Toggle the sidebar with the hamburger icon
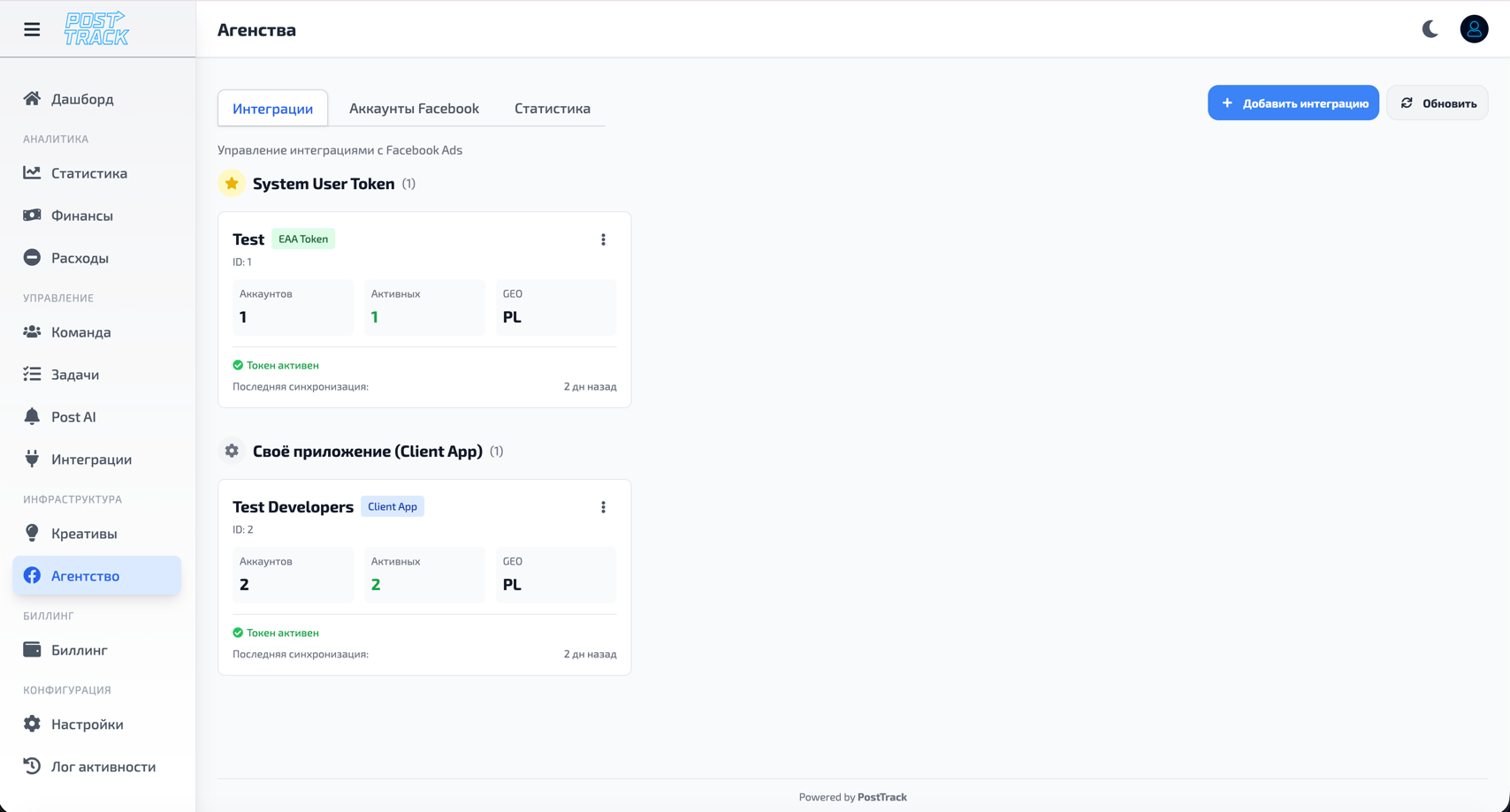The height and width of the screenshot is (812, 1510). tap(32, 28)
